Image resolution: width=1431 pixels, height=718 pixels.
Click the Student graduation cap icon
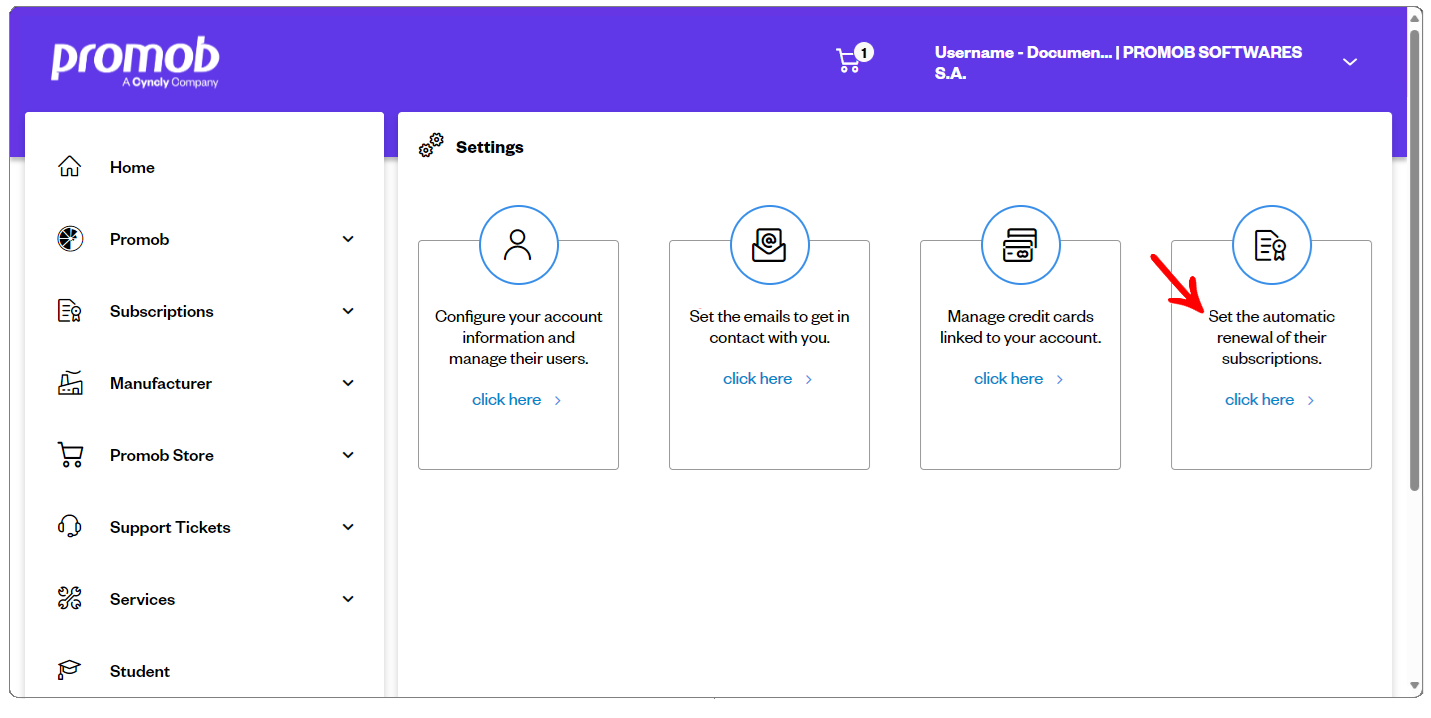pyautogui.click(x=69, y=671)
